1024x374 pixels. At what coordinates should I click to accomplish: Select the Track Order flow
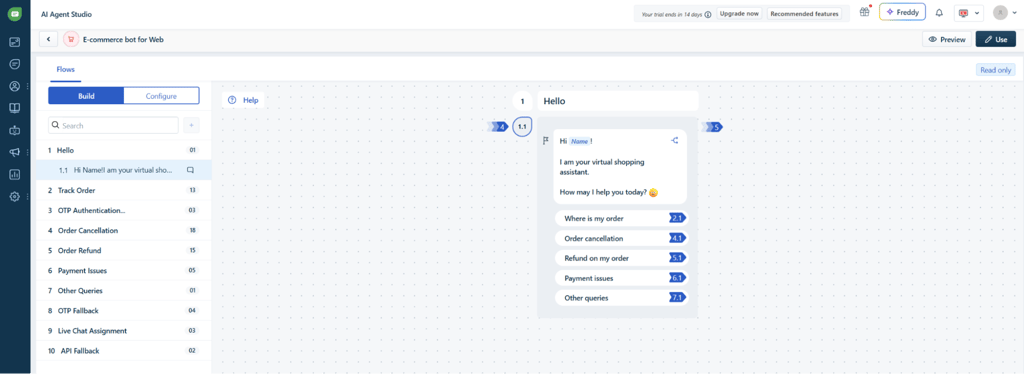(123, 190)
